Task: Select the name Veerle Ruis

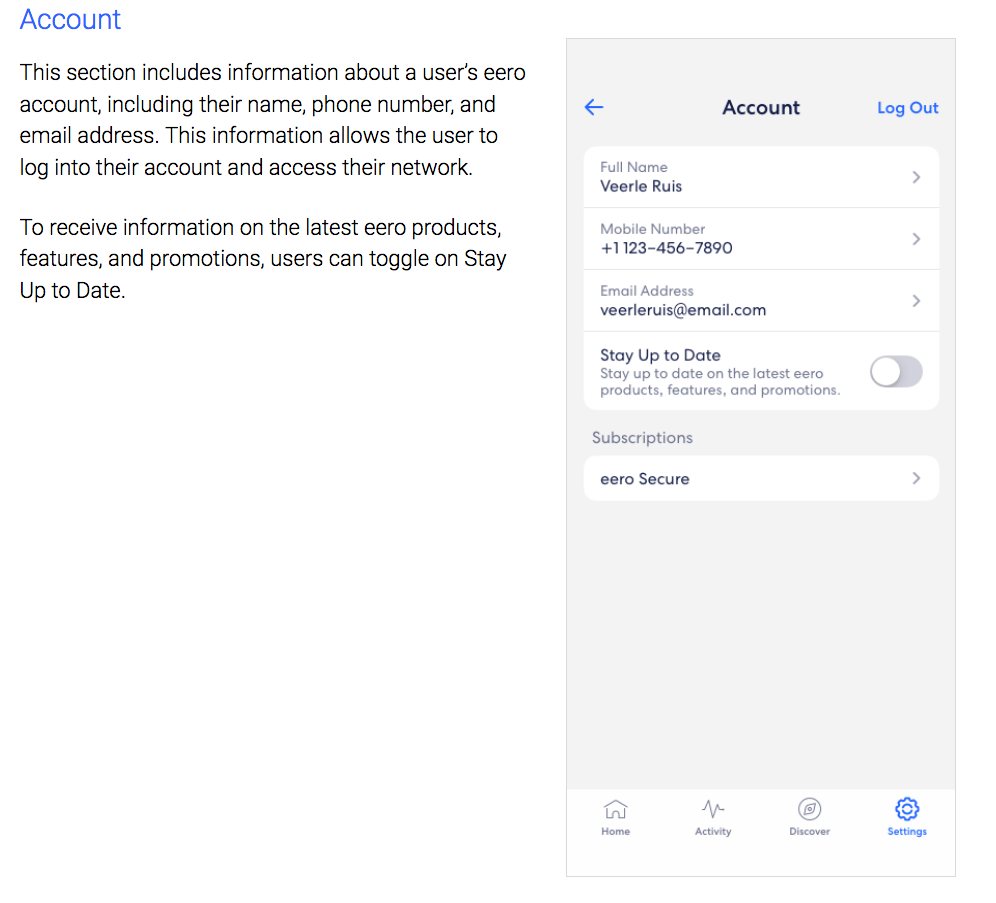Action: tap(641, 186)
